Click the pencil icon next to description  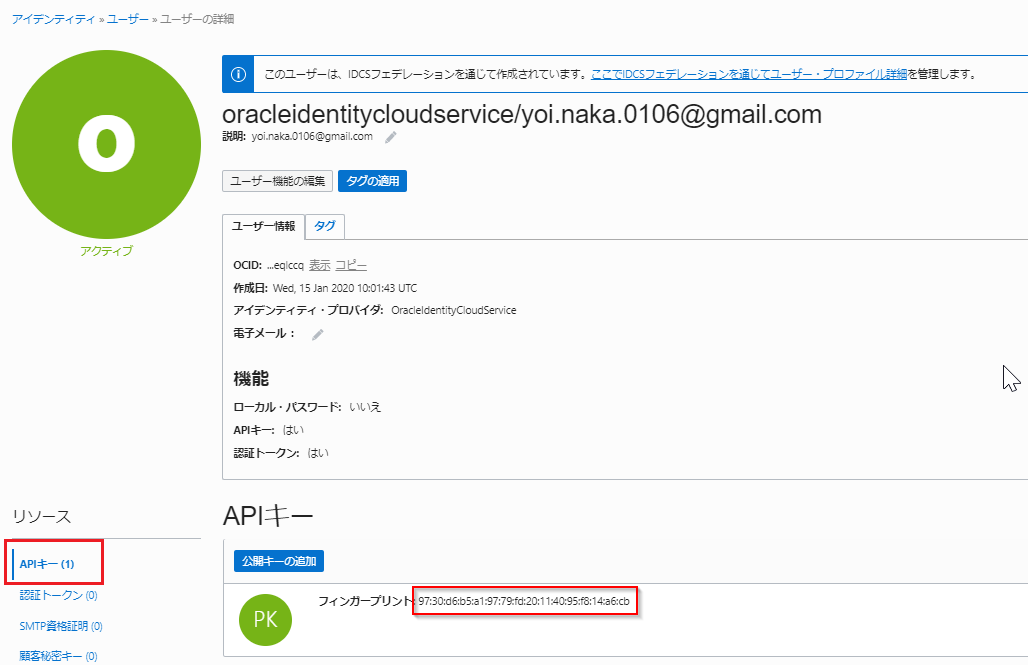(391, 137)
